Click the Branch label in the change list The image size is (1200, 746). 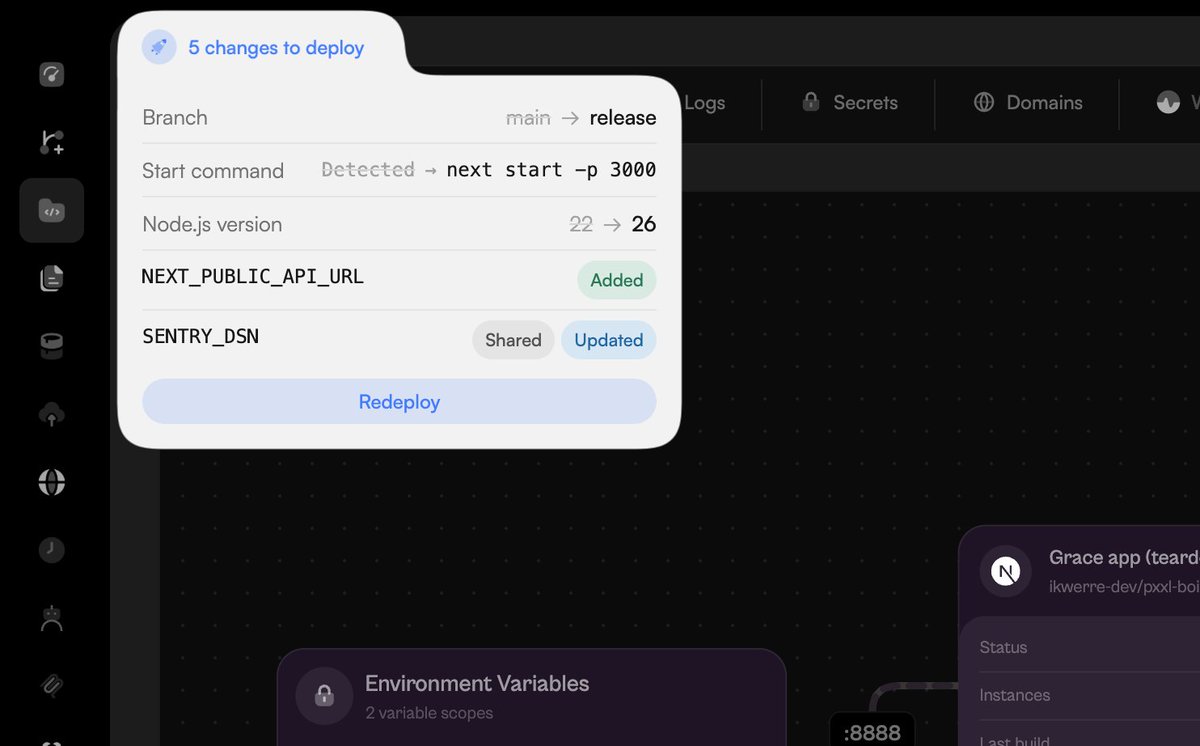(175, 117)
